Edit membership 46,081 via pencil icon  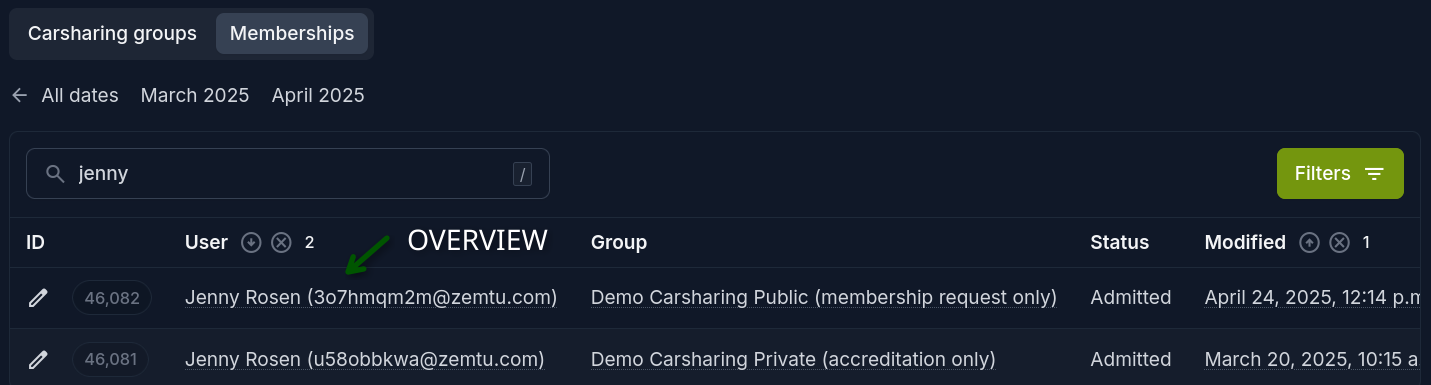(x=38, y=359)
